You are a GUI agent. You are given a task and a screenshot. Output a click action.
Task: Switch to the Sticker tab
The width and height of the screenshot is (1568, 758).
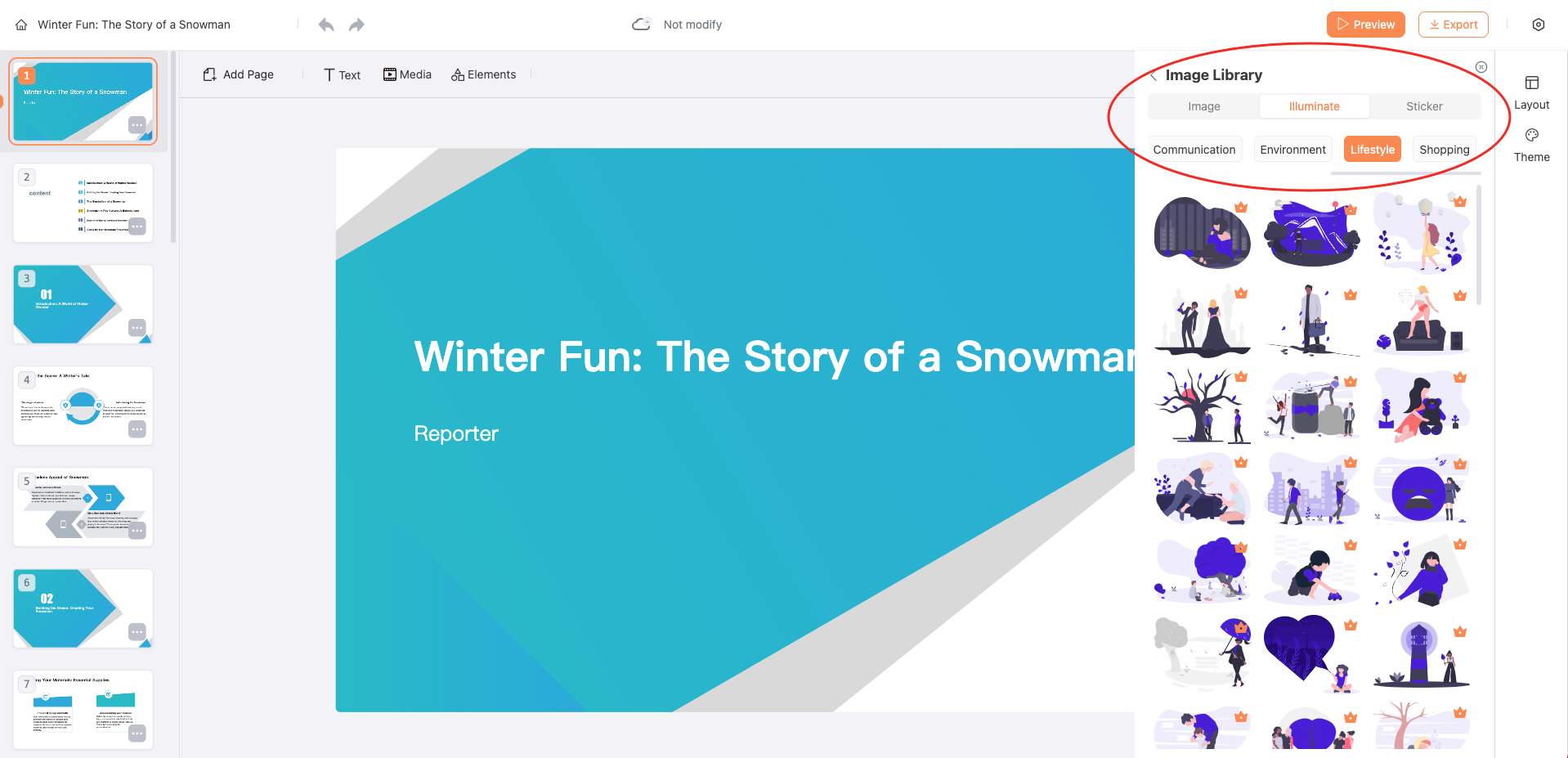pos(1424,105)
